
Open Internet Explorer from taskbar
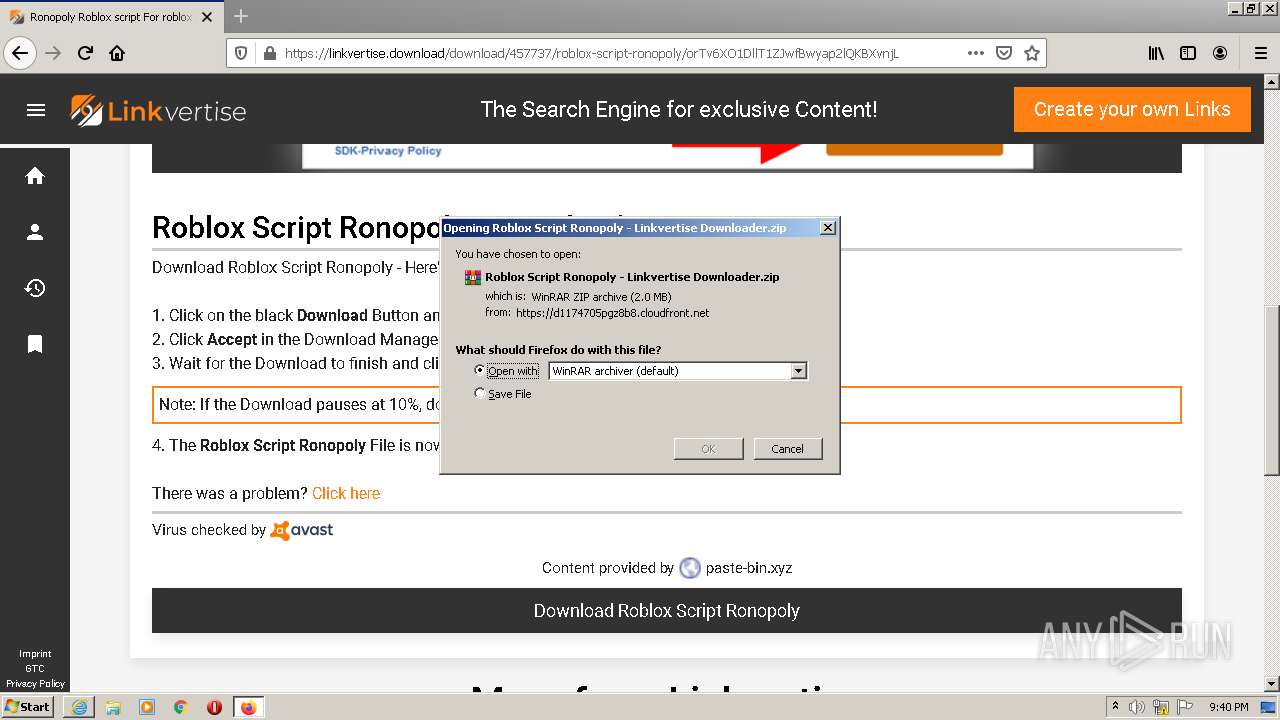pos(79,707)
